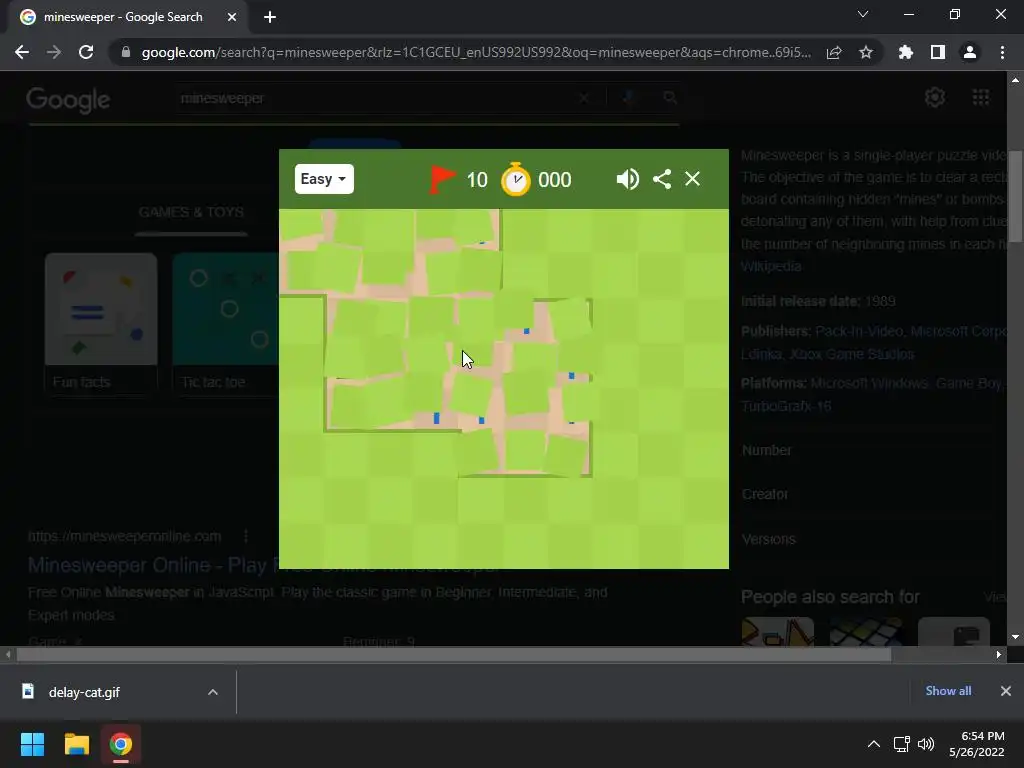Go back to the previous page

[x=22, y=52]
